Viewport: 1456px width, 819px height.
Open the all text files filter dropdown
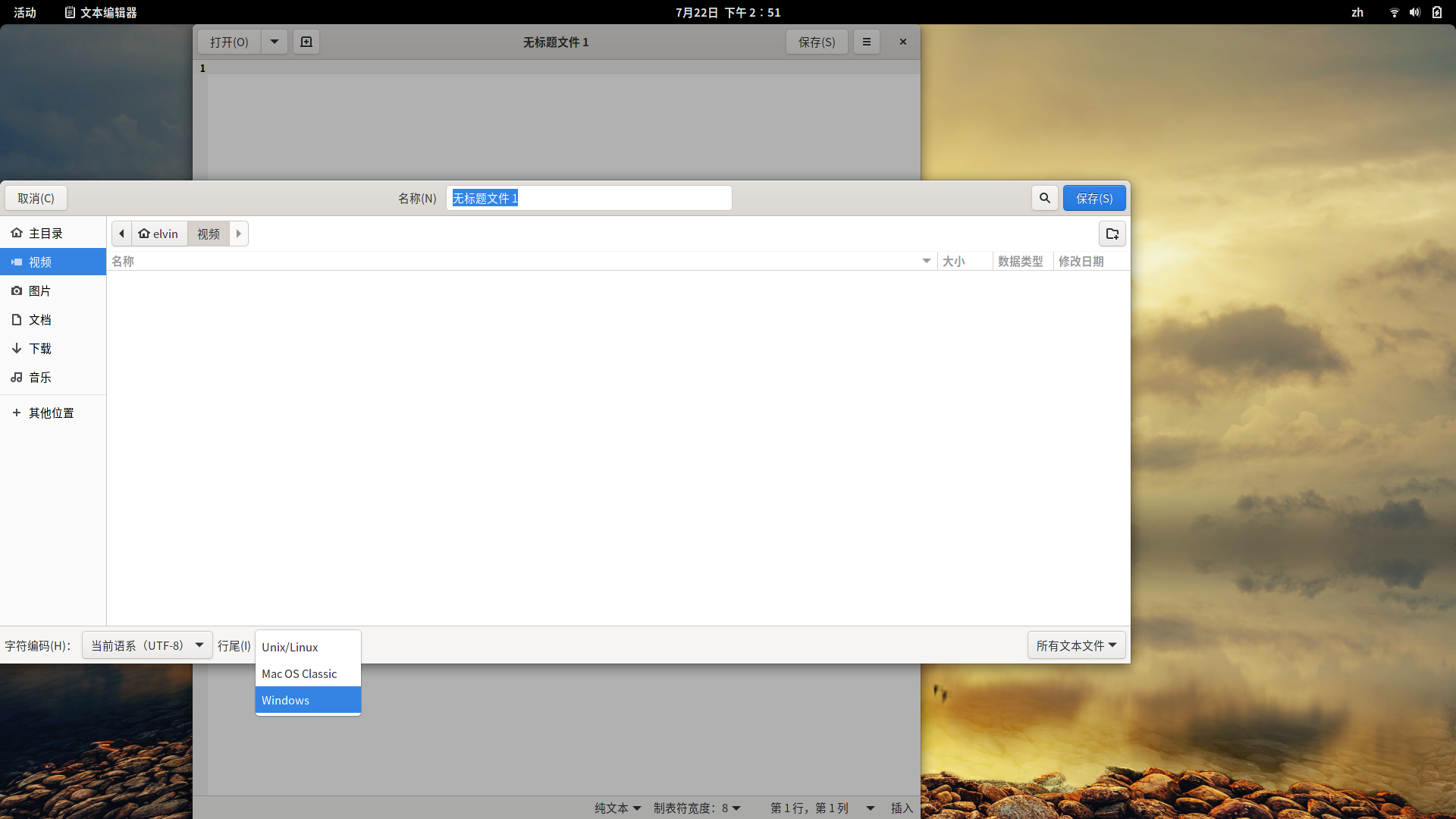pos(1075,645)
